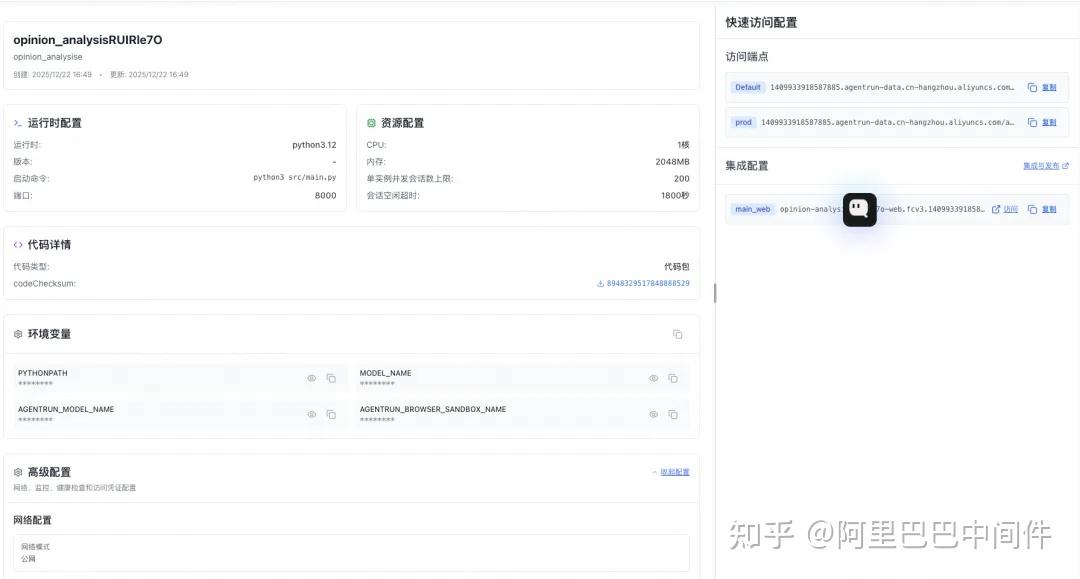Click the 高级配置 gear icon
This screenshot has height=579, width=1080.
pos(18,472)
